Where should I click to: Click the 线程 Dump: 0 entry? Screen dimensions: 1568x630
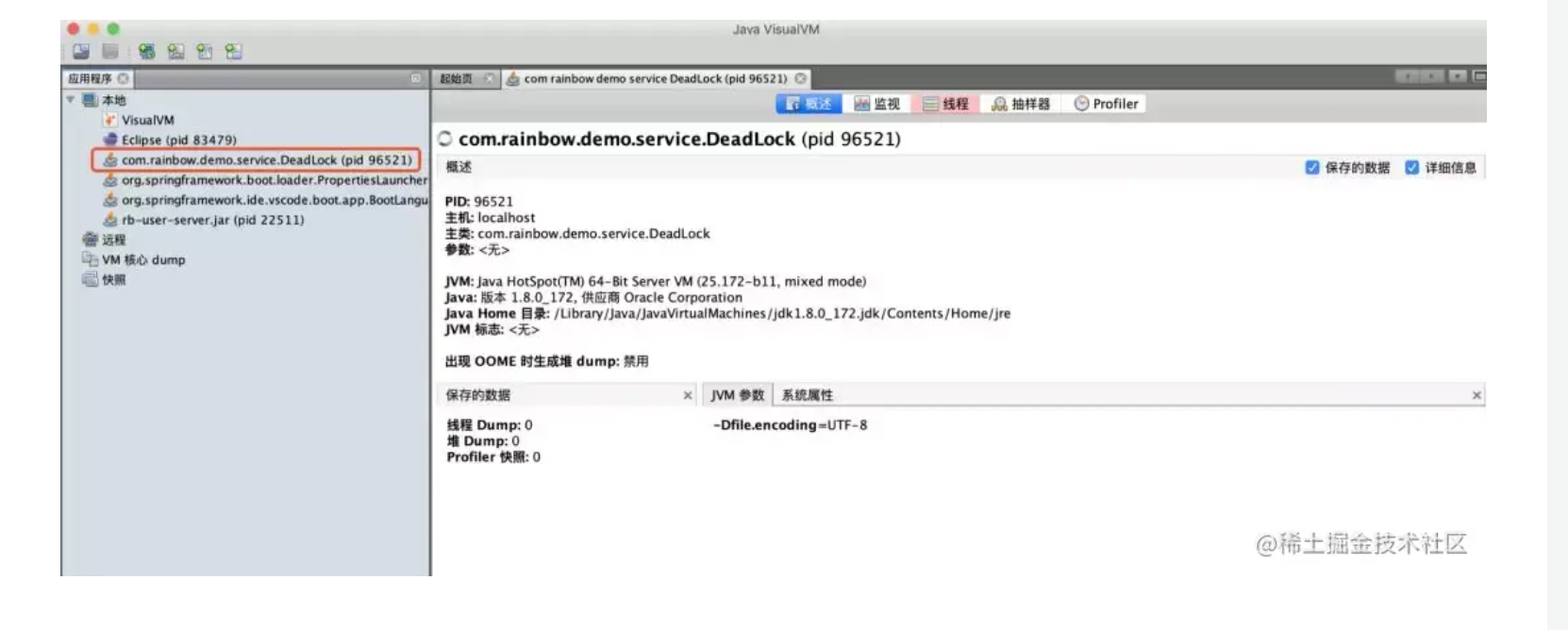[490, 424]
